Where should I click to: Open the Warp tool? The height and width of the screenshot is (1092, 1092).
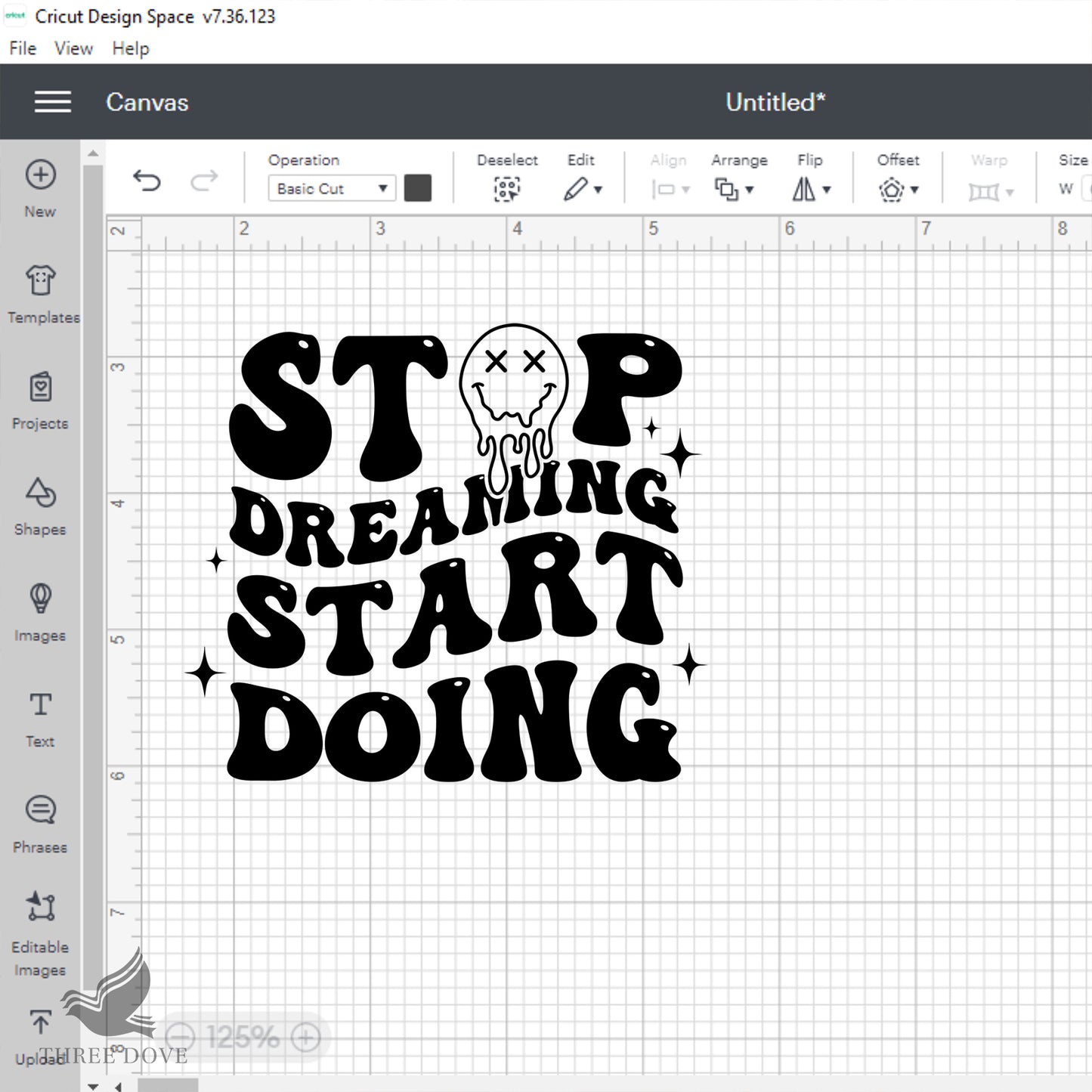pos(983,192)
